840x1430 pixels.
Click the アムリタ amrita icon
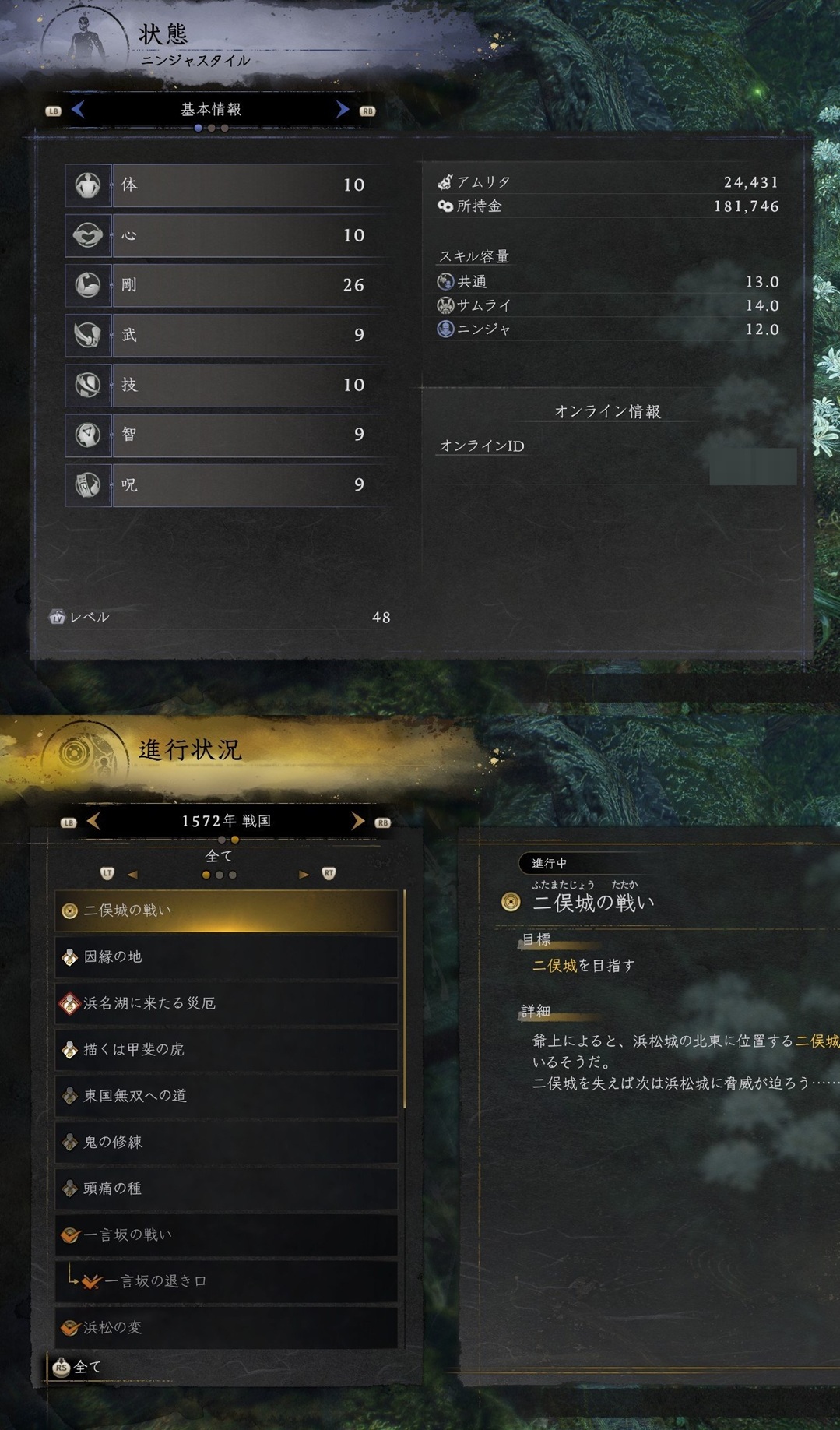point(445,182)
